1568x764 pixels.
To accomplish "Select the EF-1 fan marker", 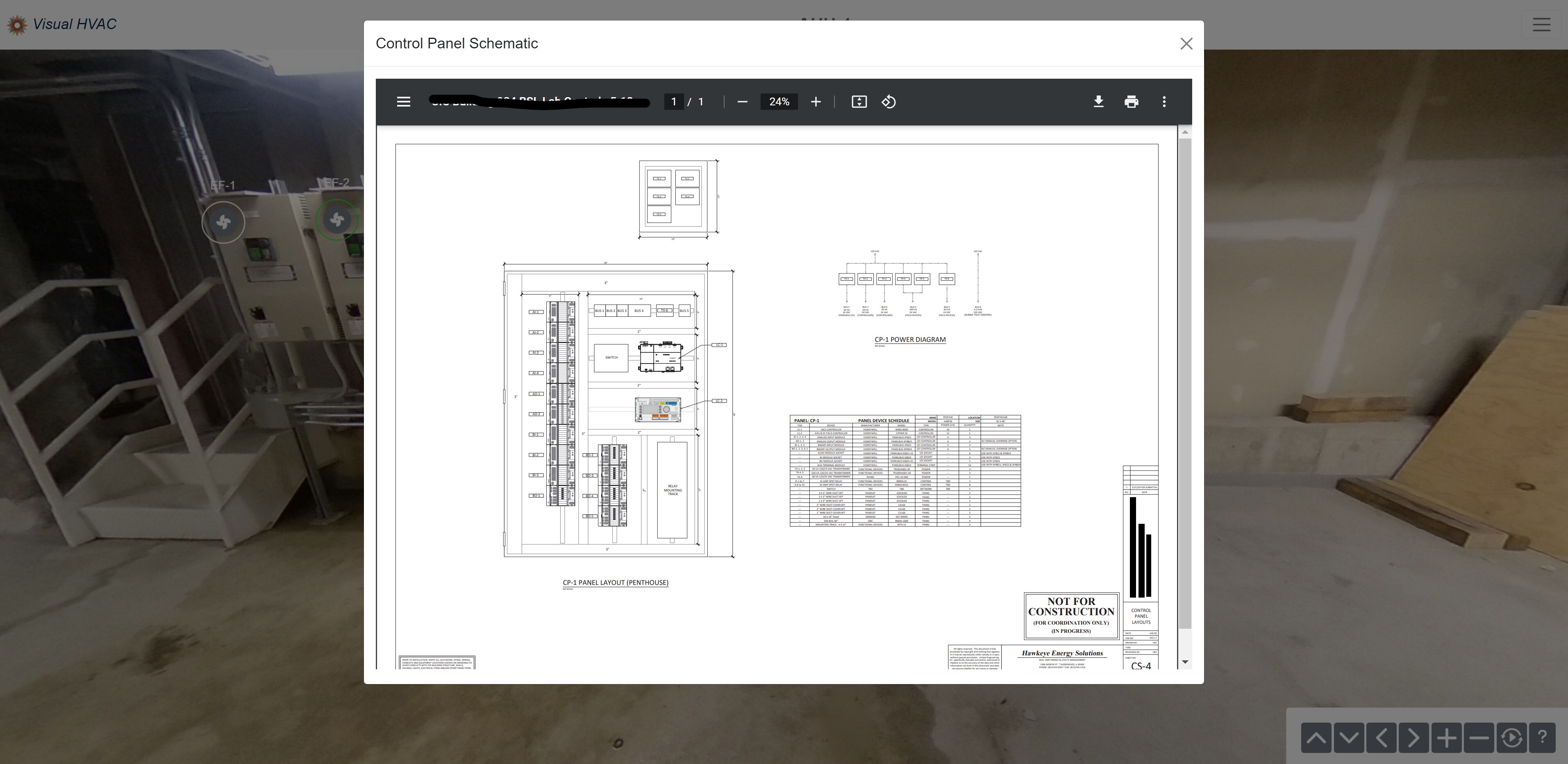I will tap(223, 222).
